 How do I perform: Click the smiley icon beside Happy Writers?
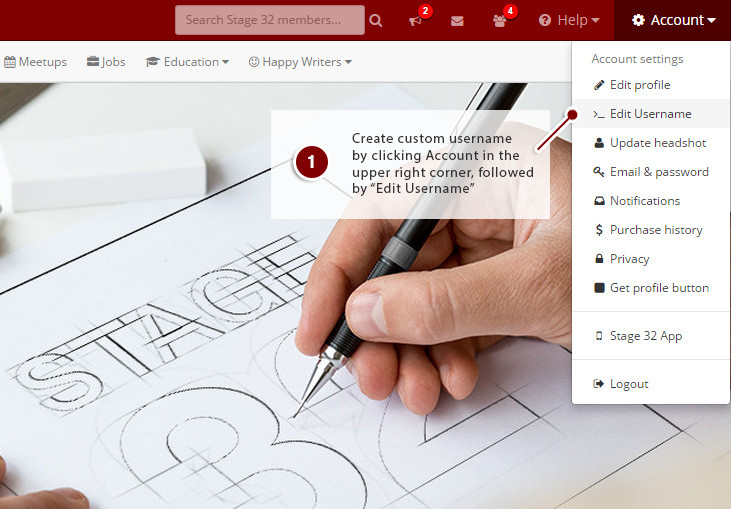pyautogui.click(x=254, y=62)
